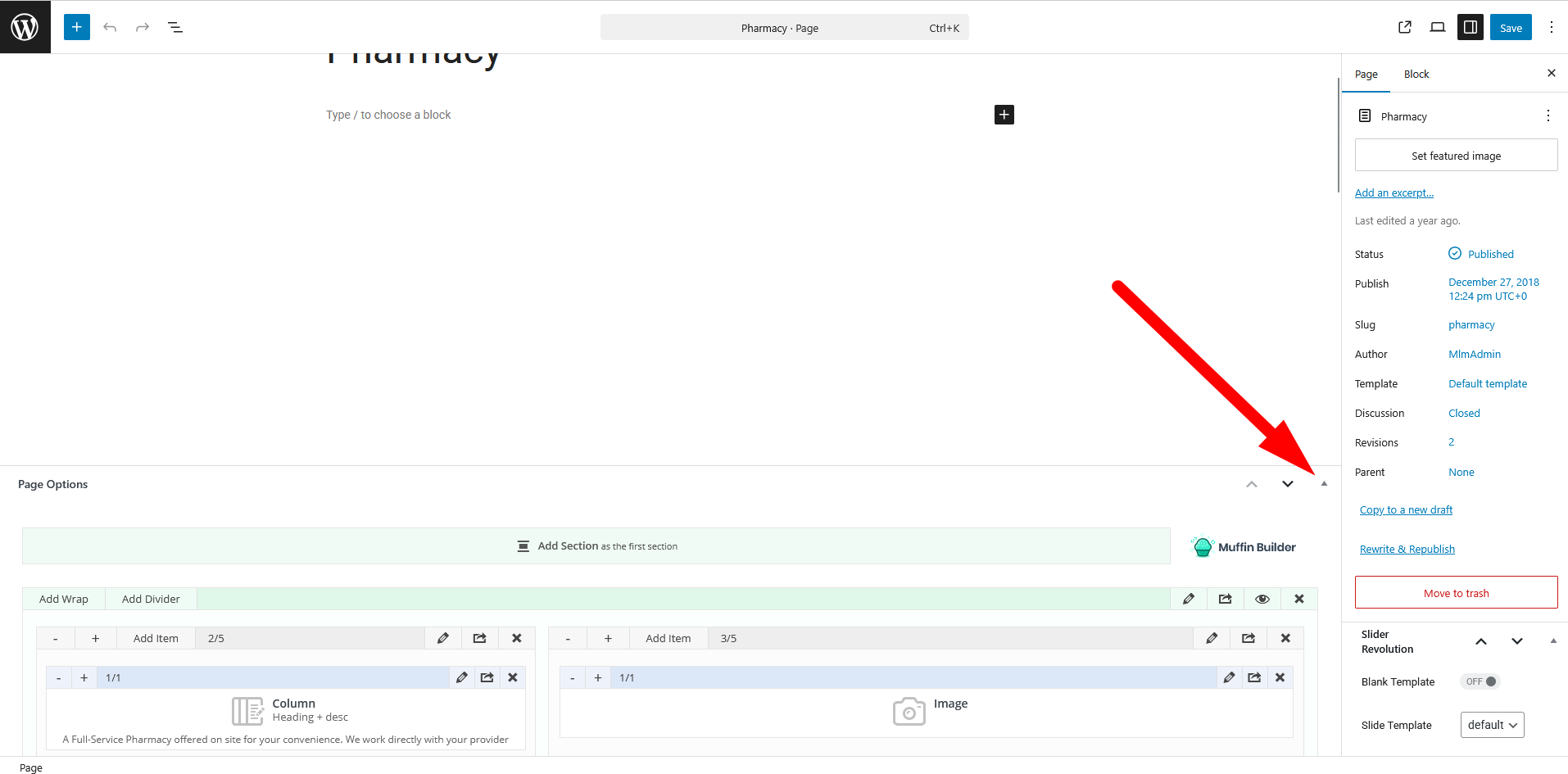
Task: Open the editor Options three-dot menu
Action: [1551, 27]
